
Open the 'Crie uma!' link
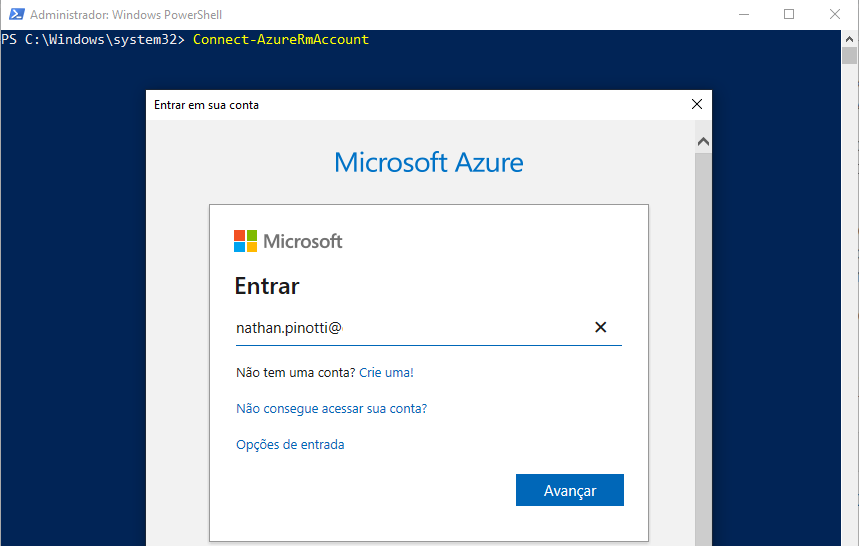pos(386,372)
